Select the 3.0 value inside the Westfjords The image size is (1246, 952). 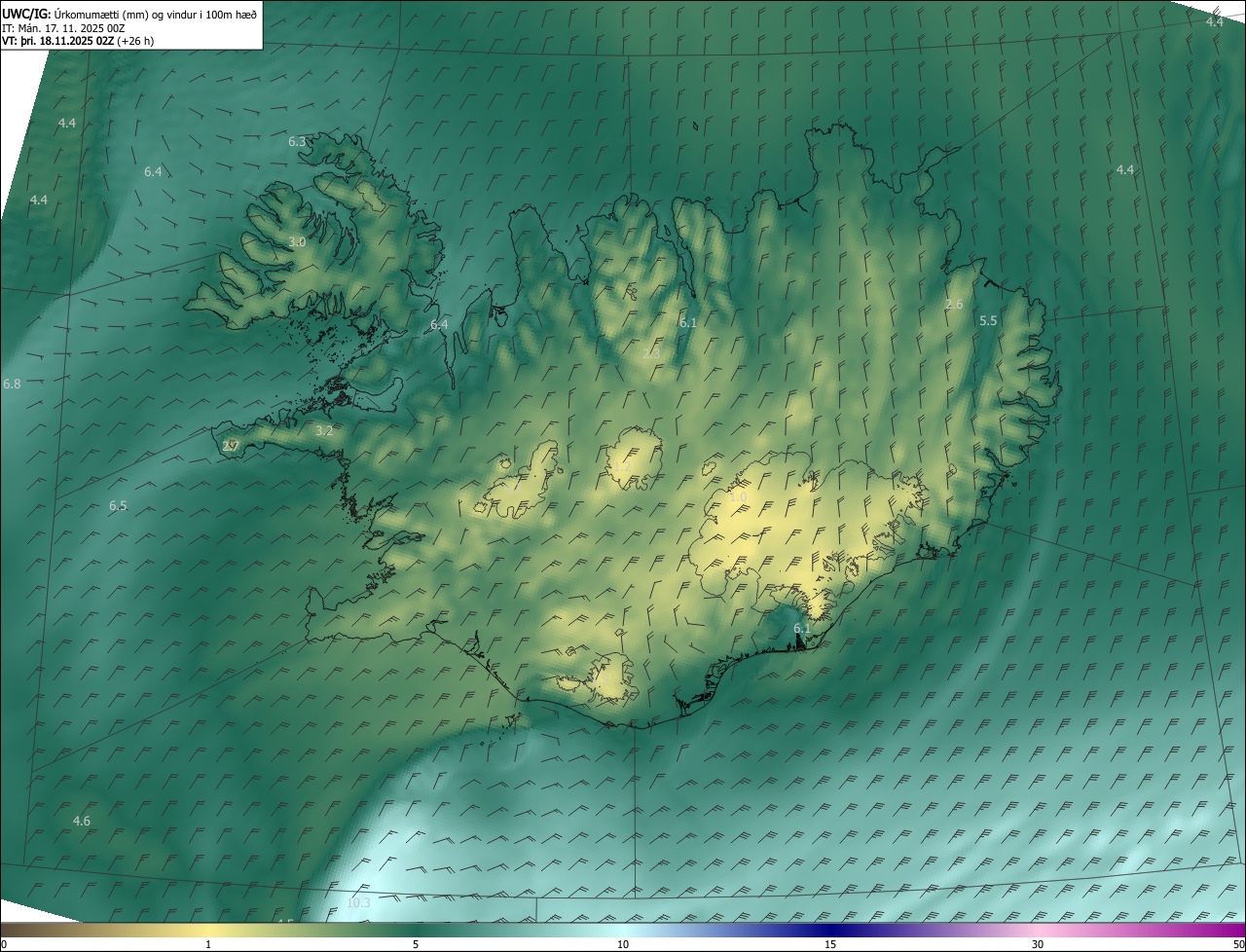pos(298,242)
